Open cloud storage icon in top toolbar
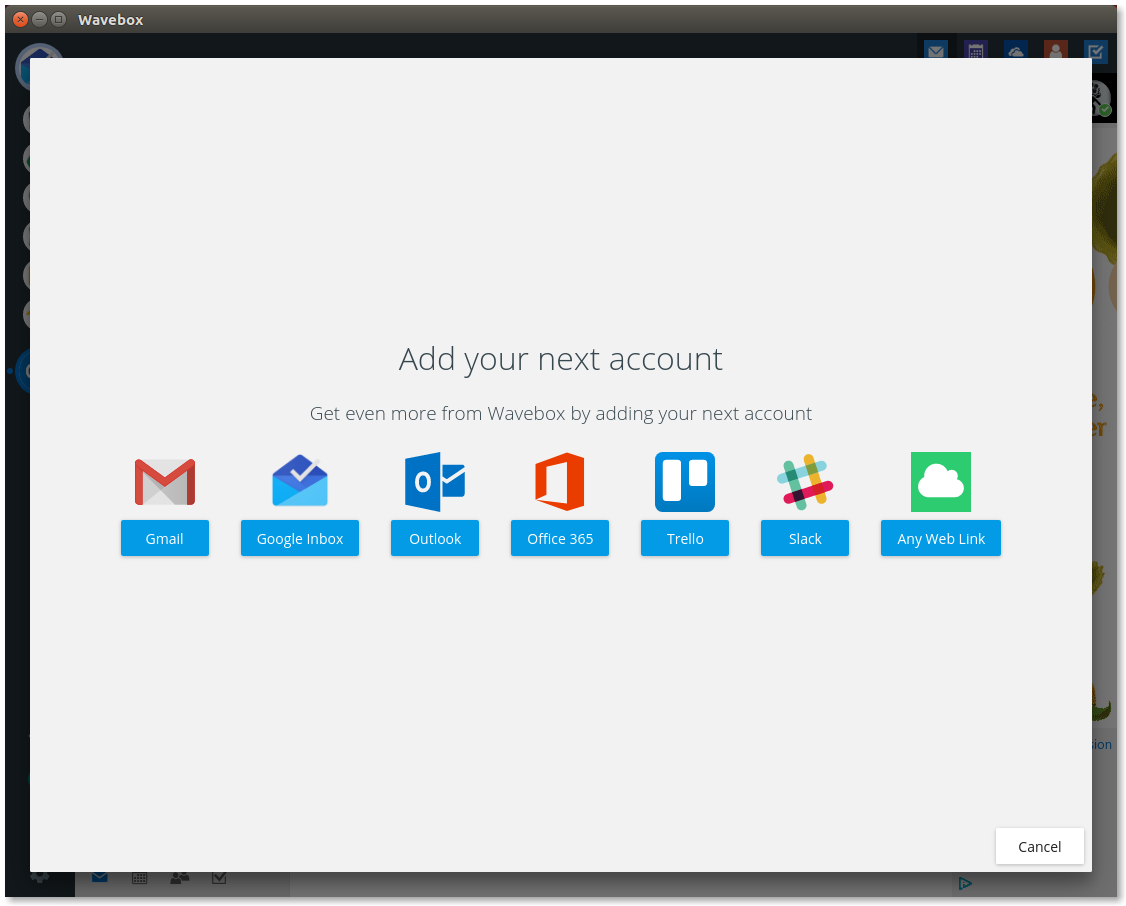Screen dimensions: 1126x906 click(1015, 50)
